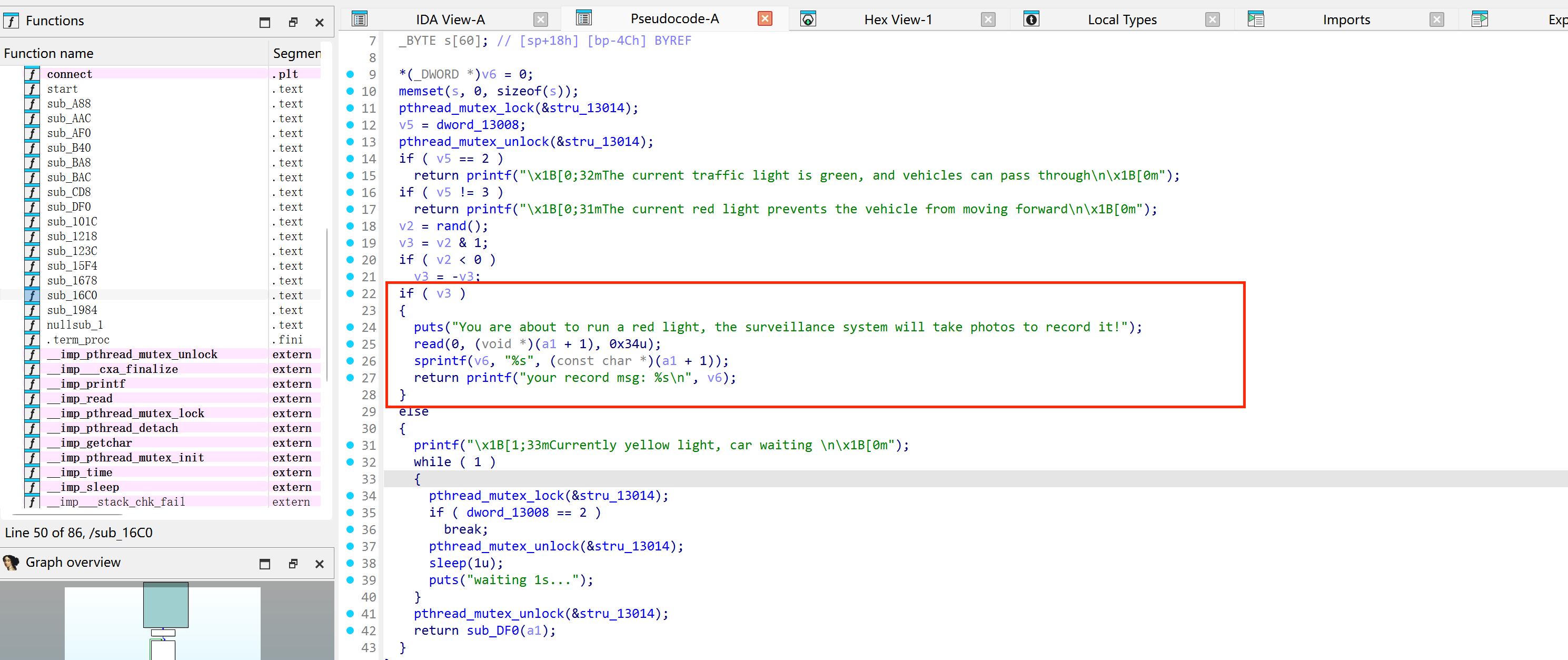The height and width of the screenshot is (660, 1568).
Task: Click the IDA View-A tab icon
Action: click(360, 19)
